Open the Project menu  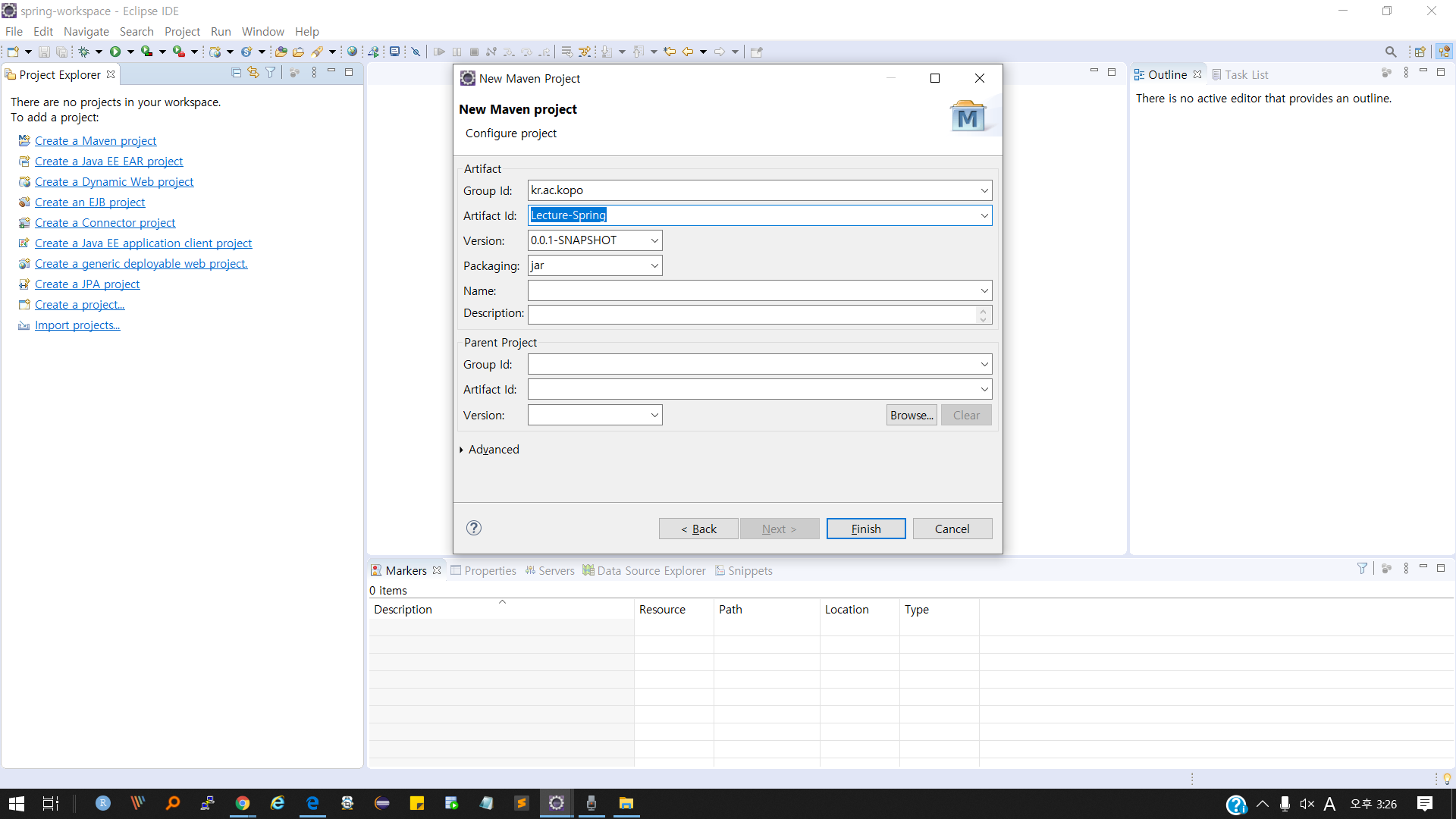coord(182,31)
